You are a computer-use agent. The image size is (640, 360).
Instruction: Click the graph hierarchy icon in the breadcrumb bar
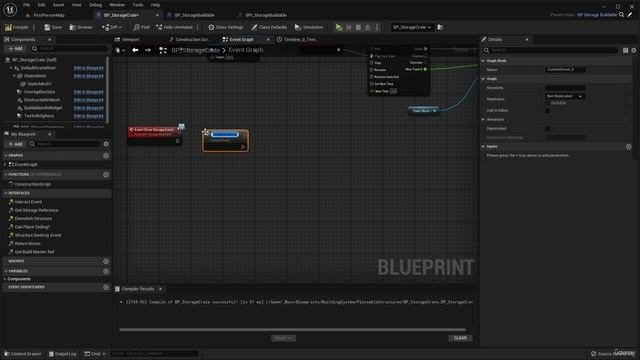tap(162, 50)
